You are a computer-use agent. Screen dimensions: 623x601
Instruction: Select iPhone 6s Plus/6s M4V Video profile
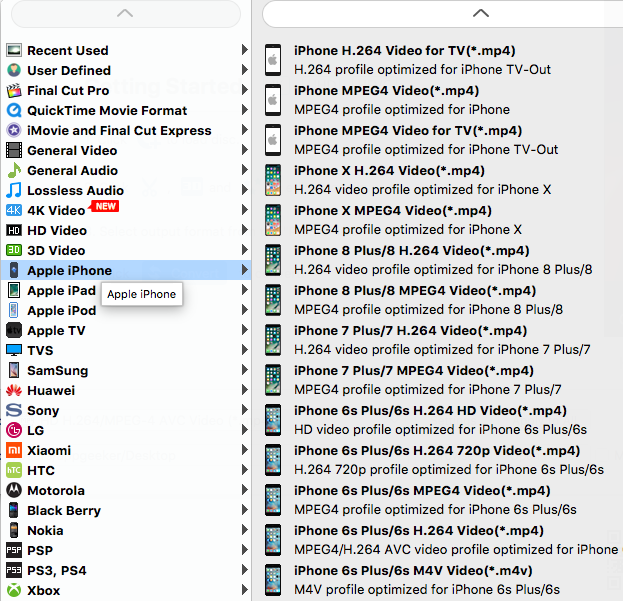click(x=413, y=571)
